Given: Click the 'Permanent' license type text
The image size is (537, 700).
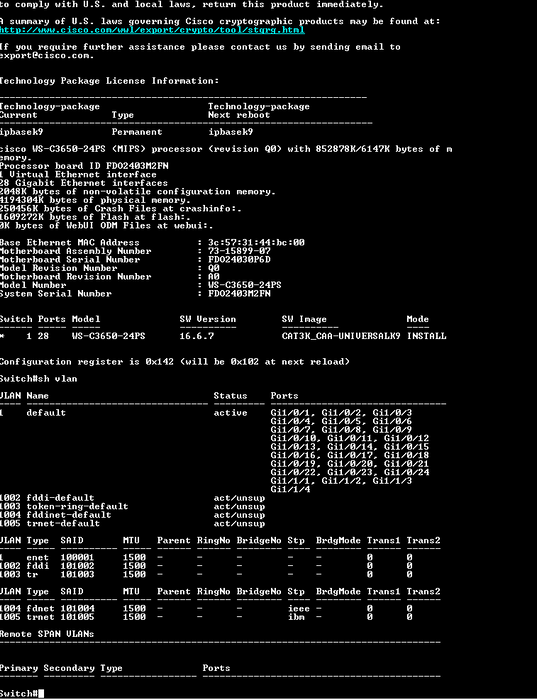Looking at the screenshot, I should click(137, 132).
